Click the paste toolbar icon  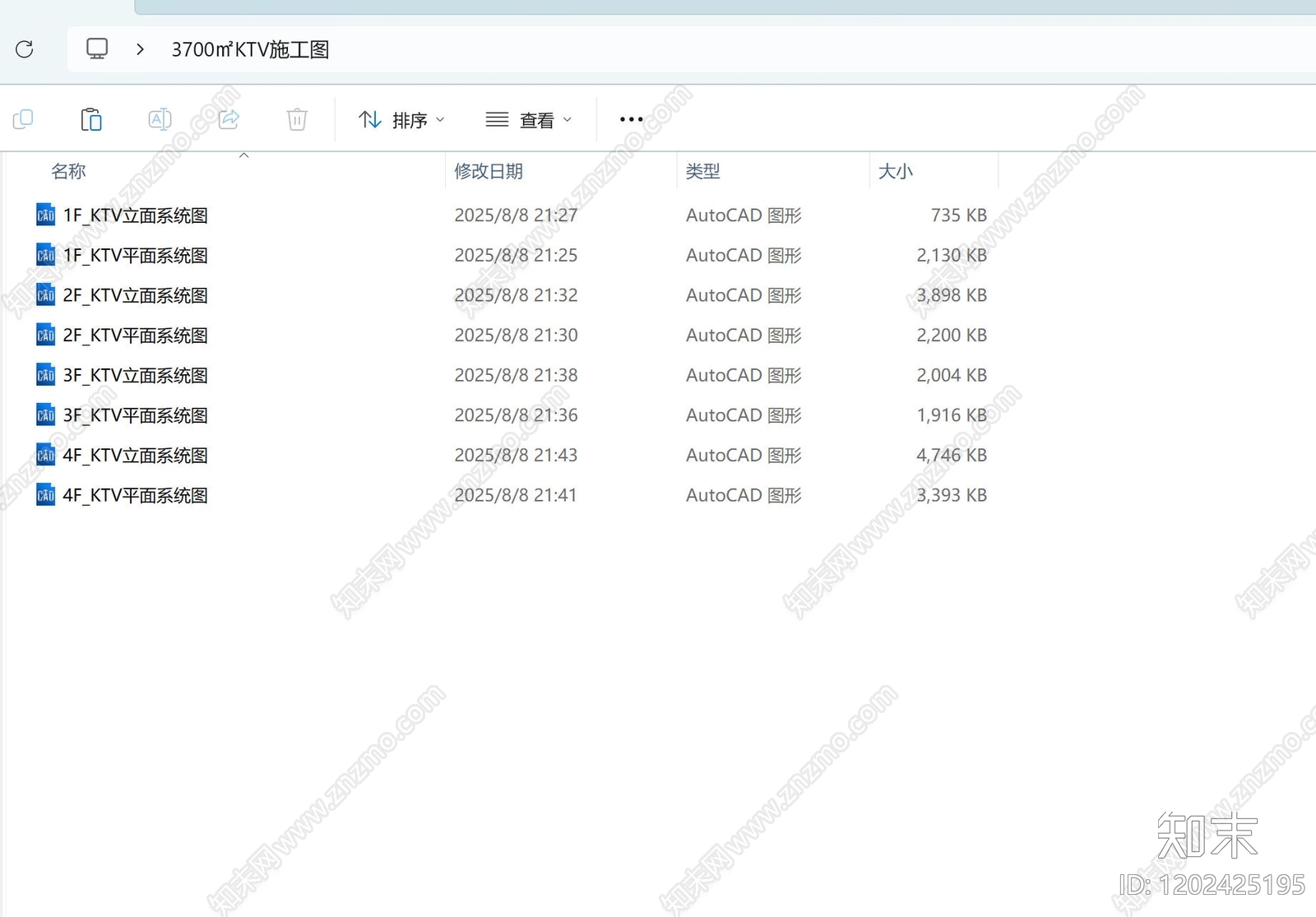pos(91,119)
